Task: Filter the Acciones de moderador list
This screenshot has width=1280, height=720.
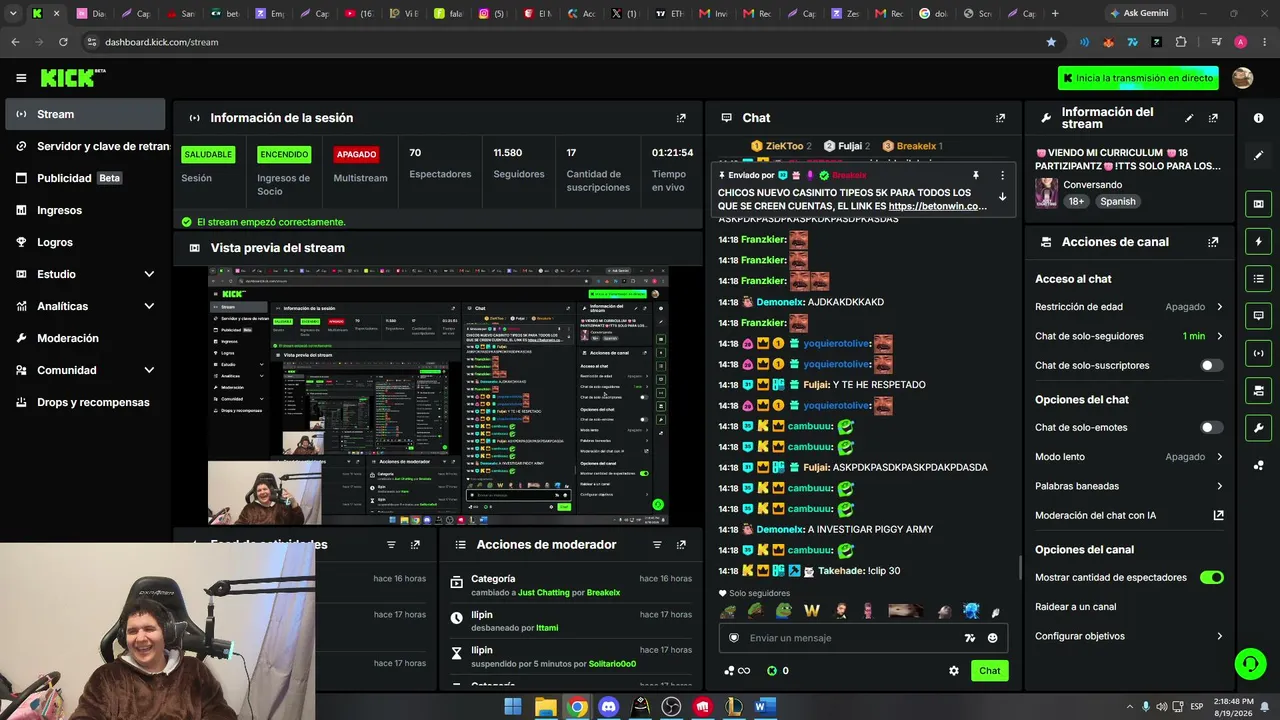Action: [657, 545]
